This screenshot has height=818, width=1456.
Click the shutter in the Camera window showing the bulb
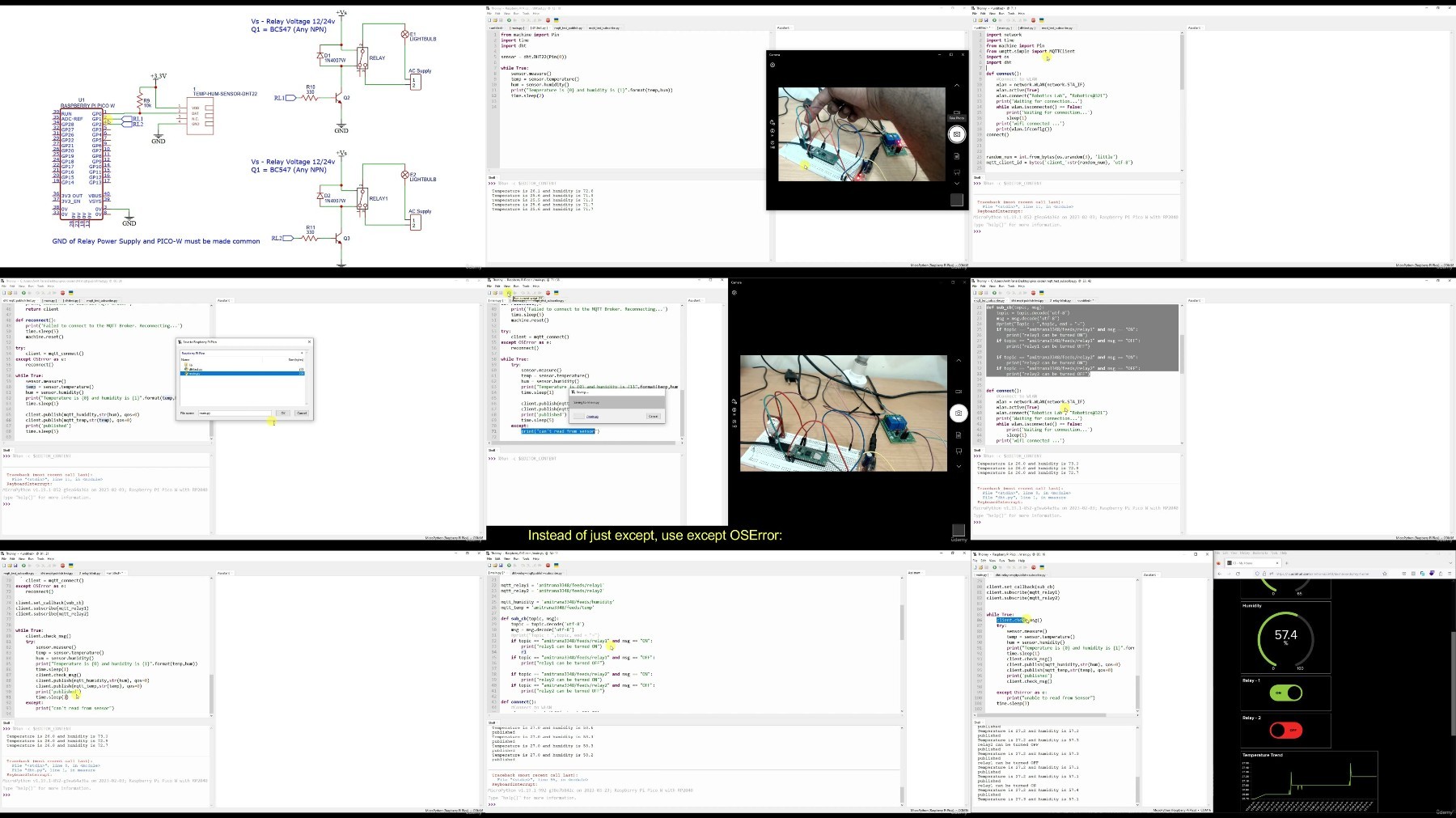[959, 413]
